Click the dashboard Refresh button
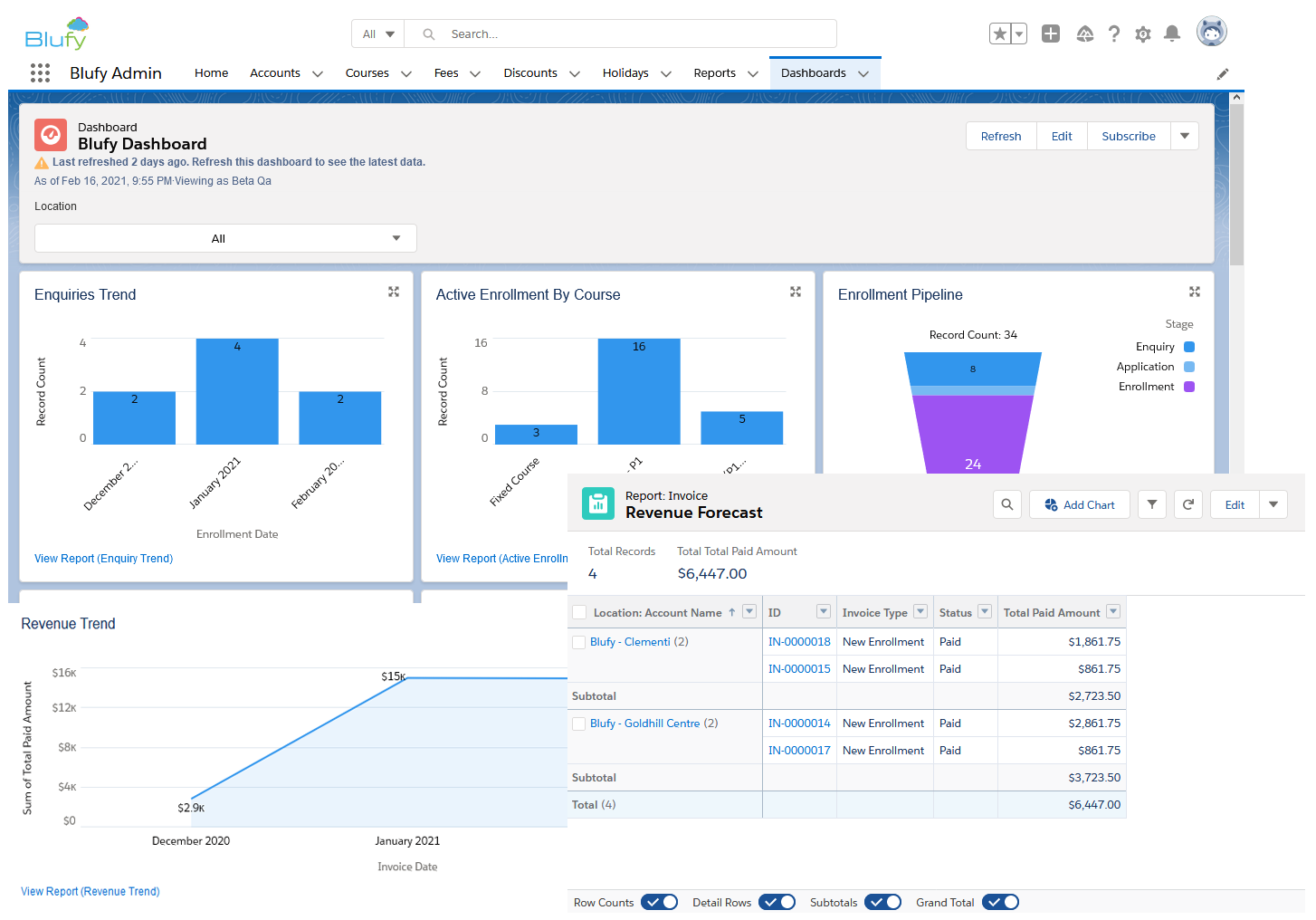Viewport: 1316px width, 920px height. 1001,136
